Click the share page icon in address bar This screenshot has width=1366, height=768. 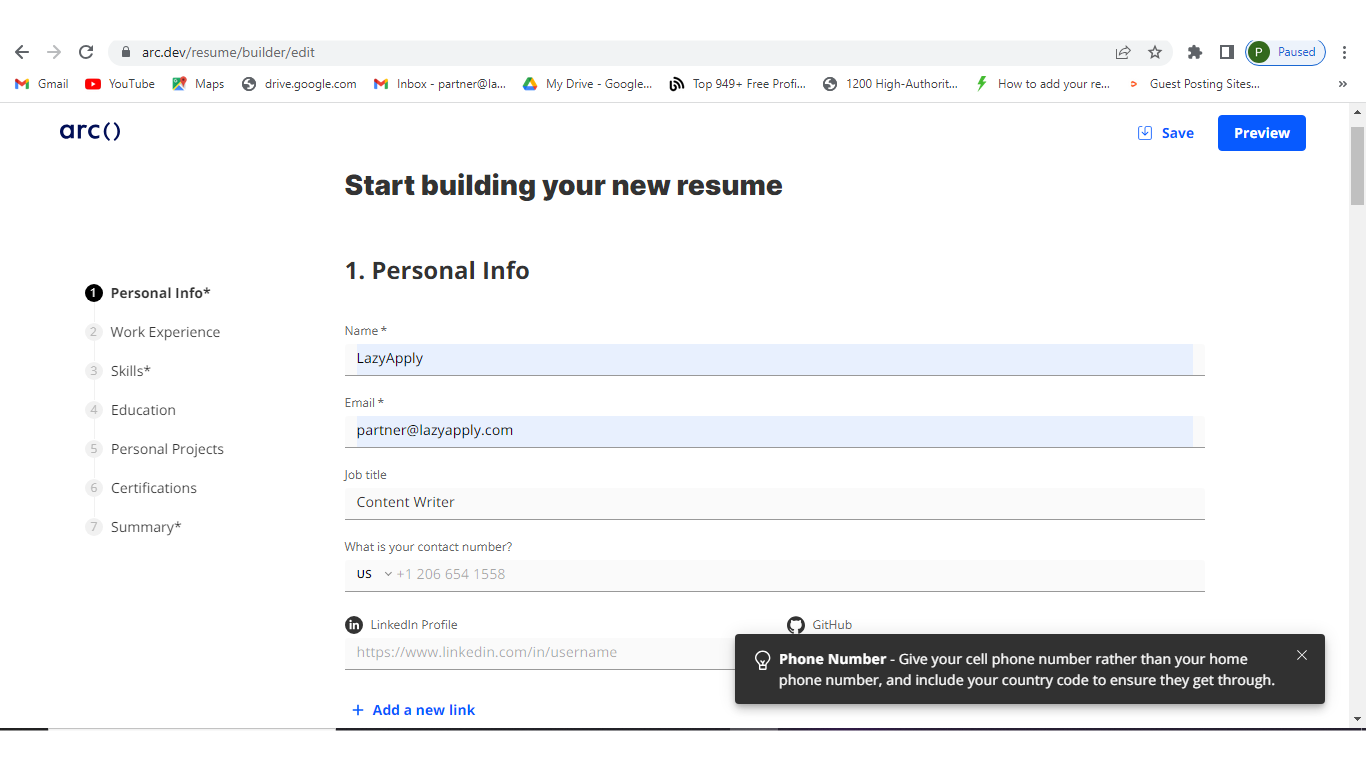coord(1123,52)
